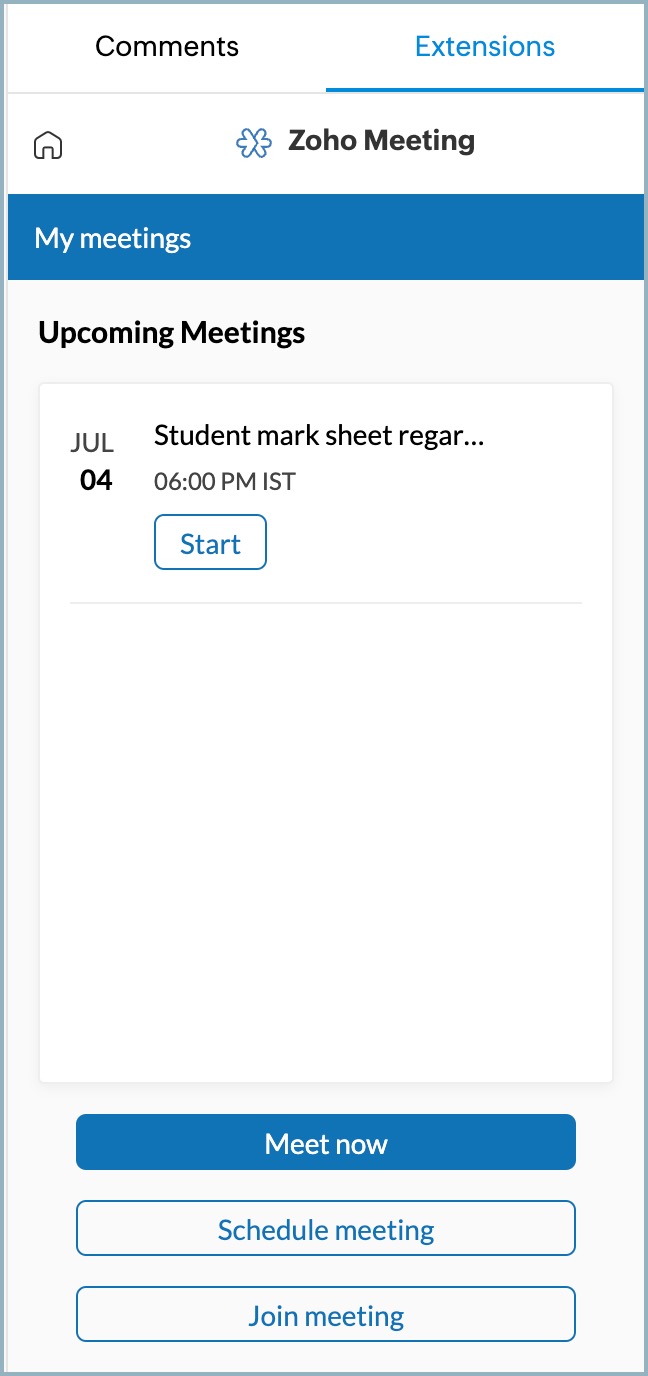
Task: Click Join meeting button
Action: (x=326, y=1315)
